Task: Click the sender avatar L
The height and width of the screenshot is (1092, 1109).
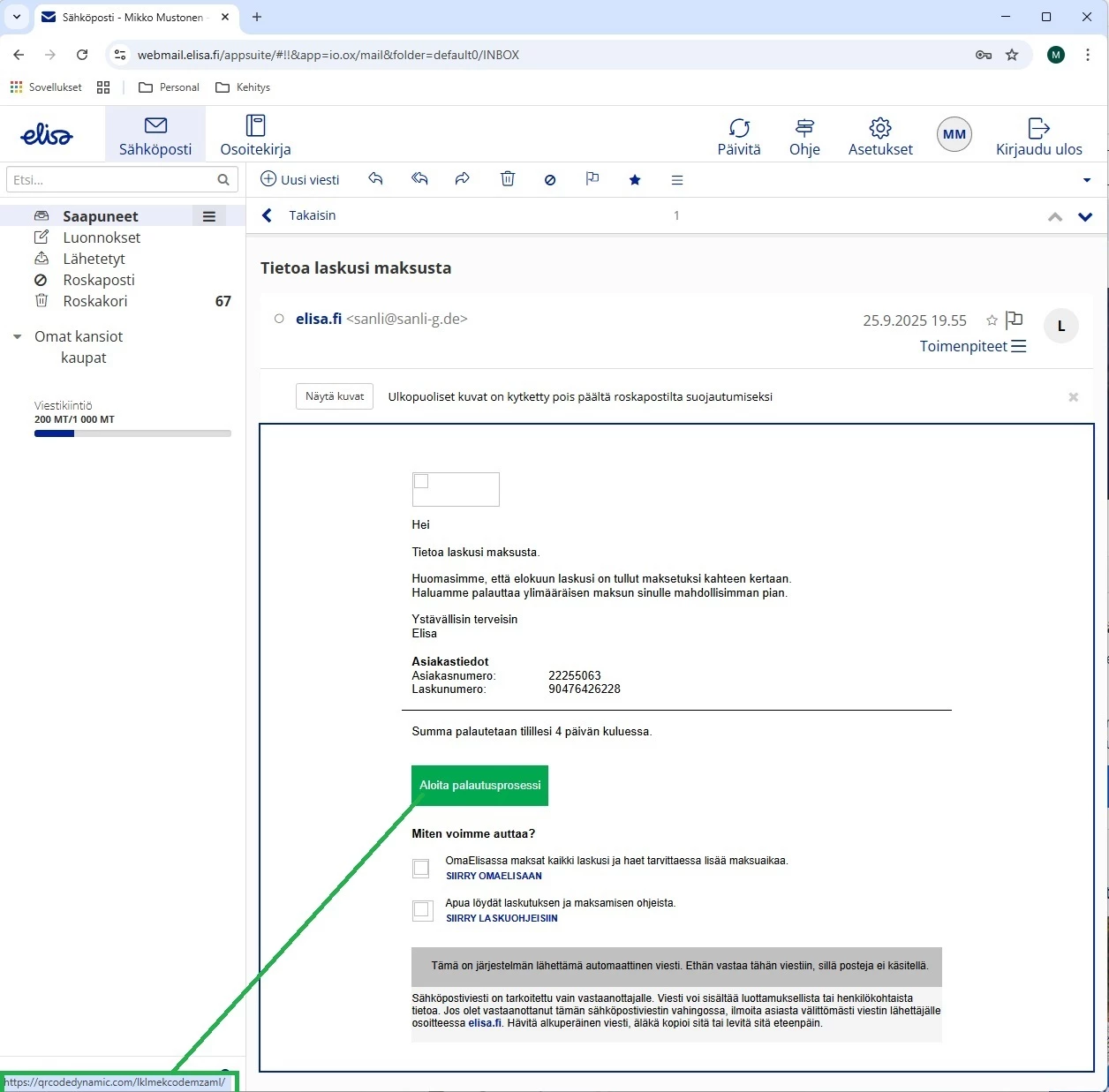Action: tap(1061, 326)
